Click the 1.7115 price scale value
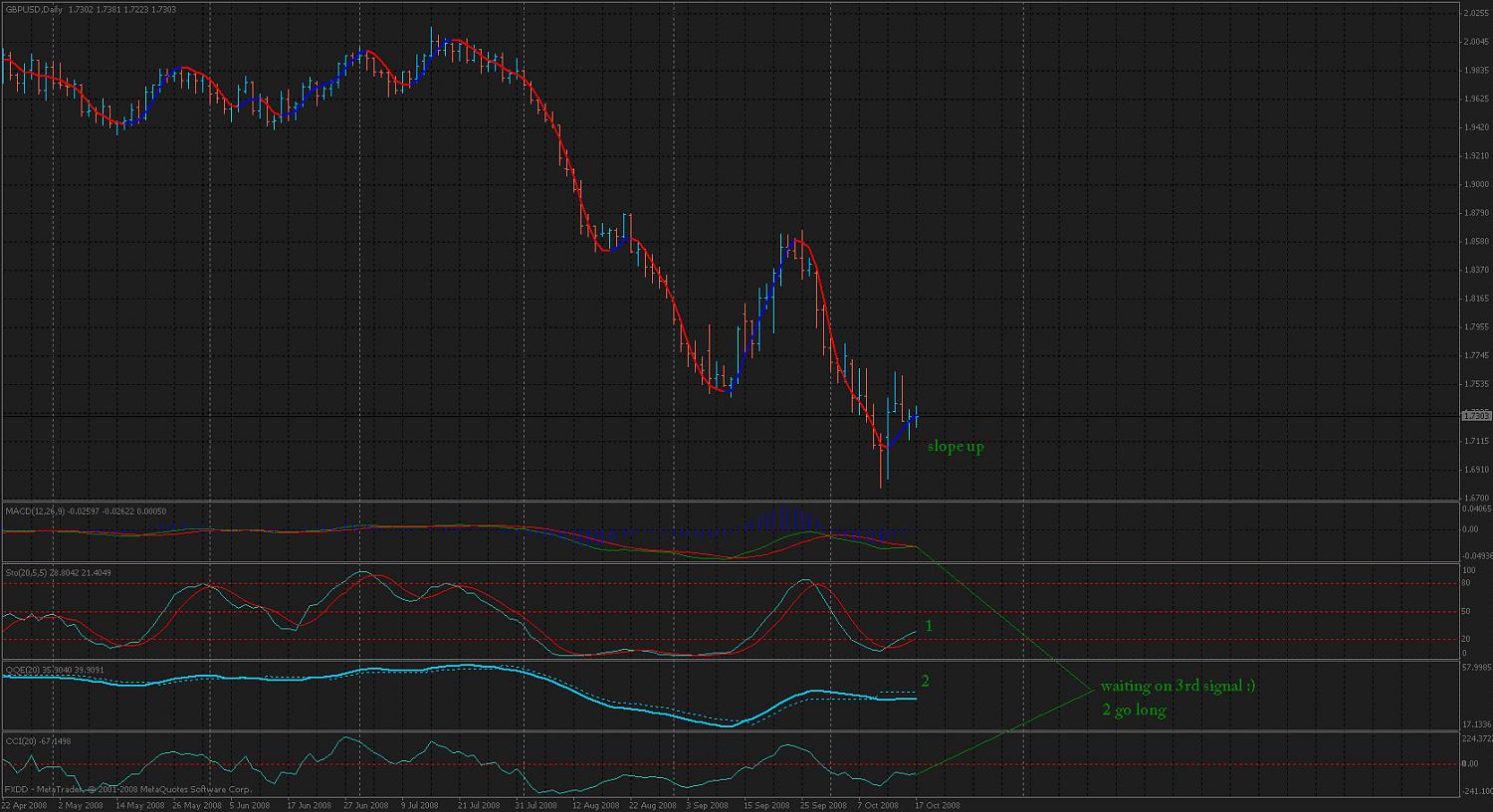The width and height of the screenshot is (1493, 812). click(1475, 441)
